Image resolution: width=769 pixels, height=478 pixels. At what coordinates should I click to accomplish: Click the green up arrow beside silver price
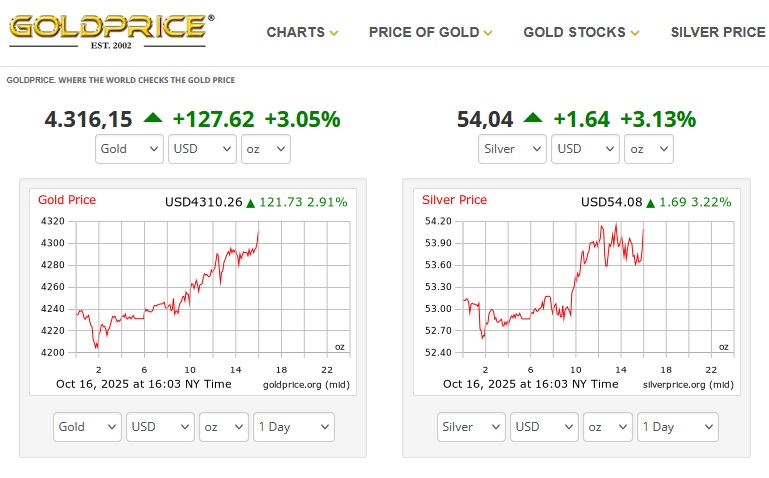tap(533, 118)
